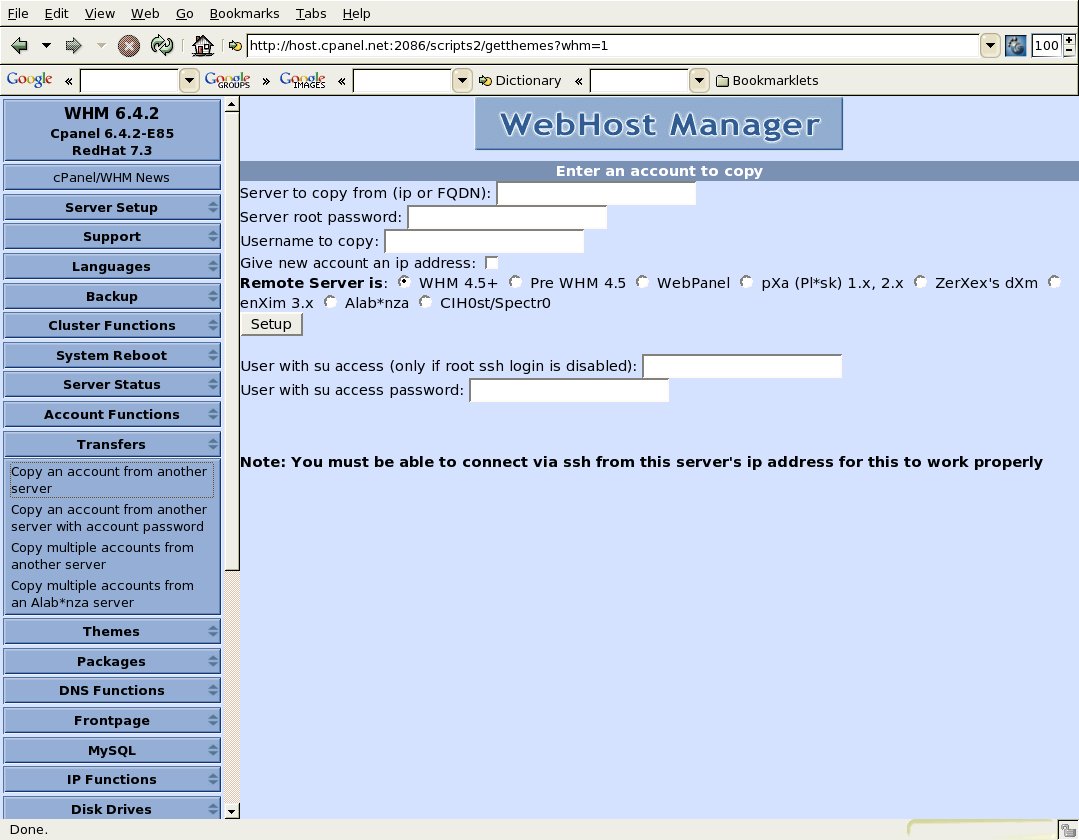Click the Reload page icon
This screenshot has width=1079, height=840.
tap(160, 45)
